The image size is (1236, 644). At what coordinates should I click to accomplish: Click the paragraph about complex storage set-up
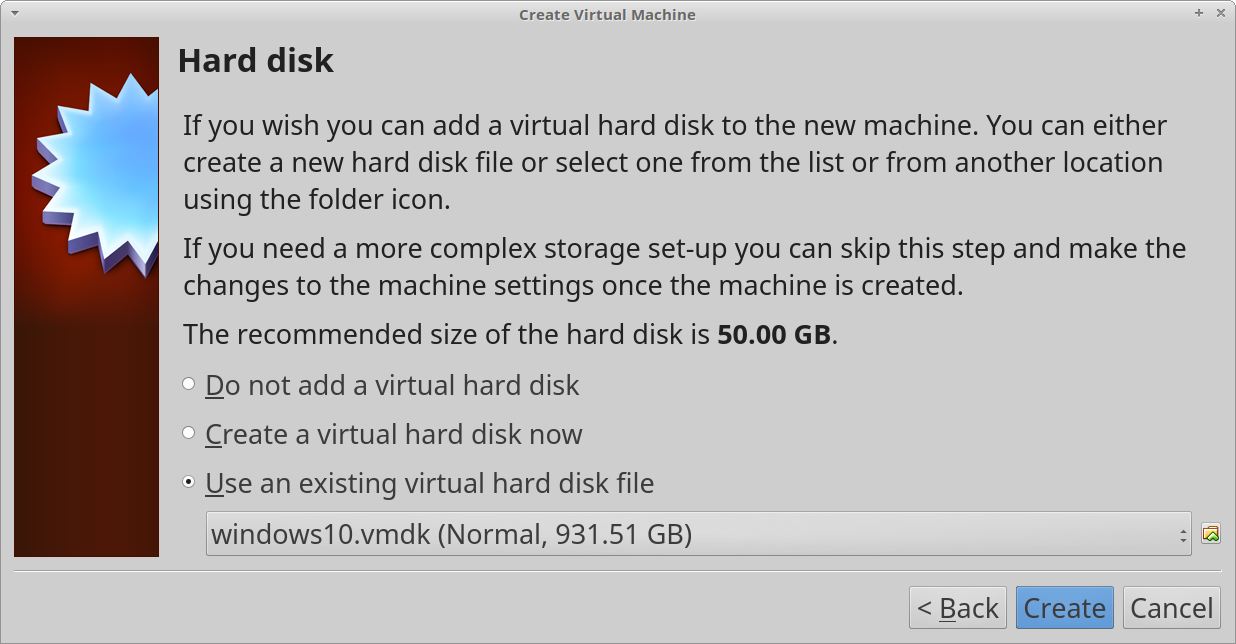[683, 267]
